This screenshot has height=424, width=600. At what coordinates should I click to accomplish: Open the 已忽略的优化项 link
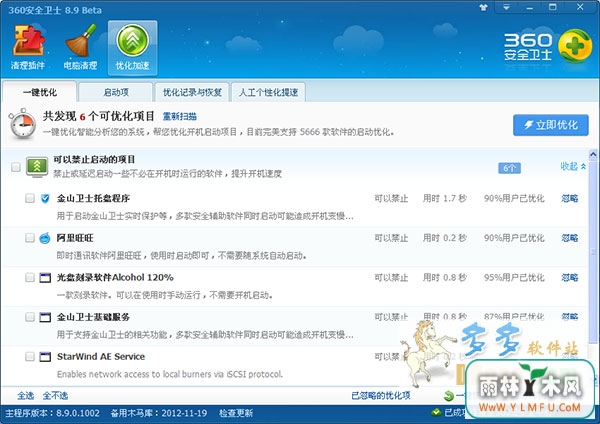coord(381,396)
